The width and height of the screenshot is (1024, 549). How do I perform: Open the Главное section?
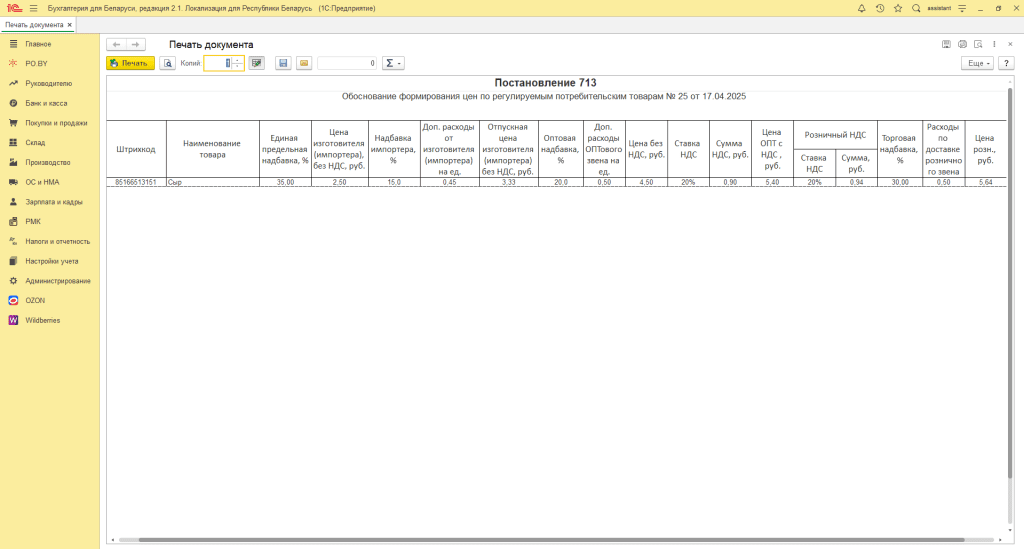tap(50, 44)
